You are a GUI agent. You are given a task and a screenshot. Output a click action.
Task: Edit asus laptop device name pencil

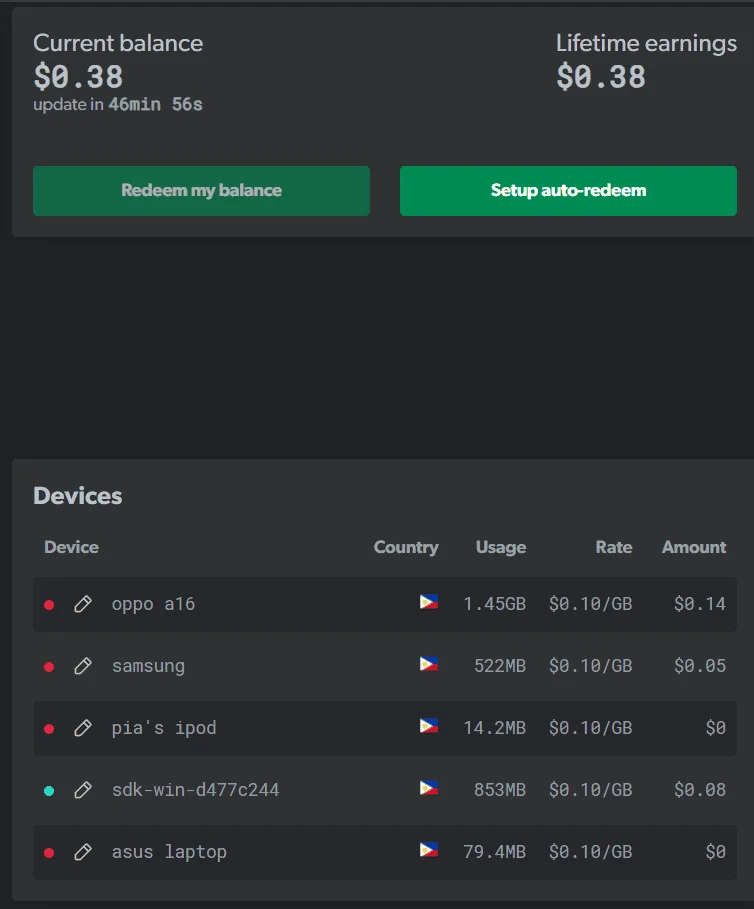83,852
